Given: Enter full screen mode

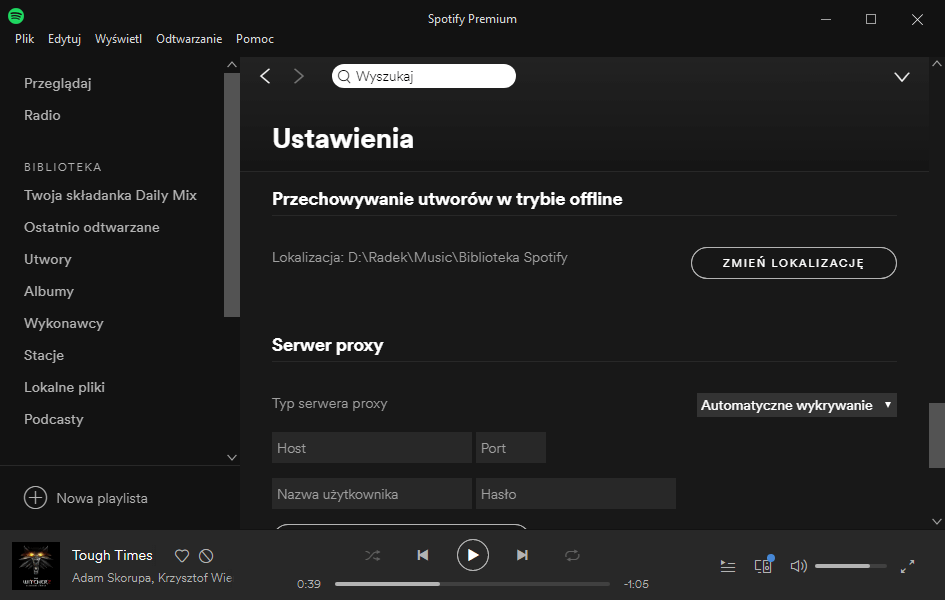Looking at the screenshot, I should 908,566.
